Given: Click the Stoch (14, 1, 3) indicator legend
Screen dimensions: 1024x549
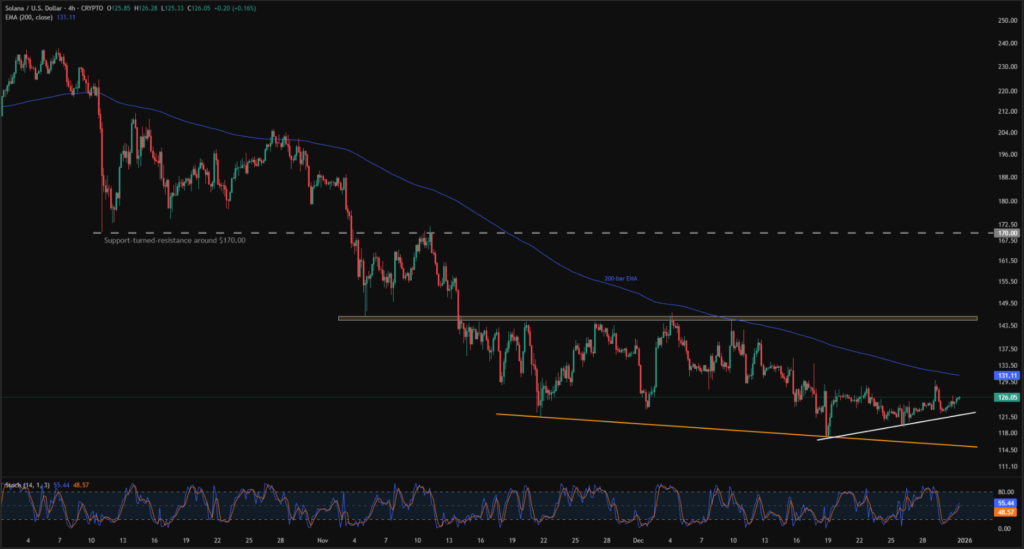Looking at the screenshot, I should pyautogui.click(x=27, y=485).
